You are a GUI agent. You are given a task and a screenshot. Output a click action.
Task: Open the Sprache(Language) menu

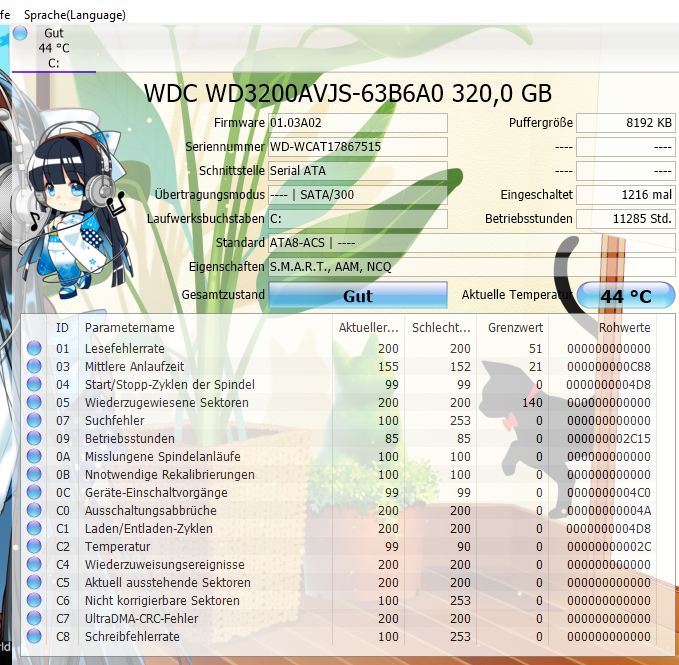74,15
